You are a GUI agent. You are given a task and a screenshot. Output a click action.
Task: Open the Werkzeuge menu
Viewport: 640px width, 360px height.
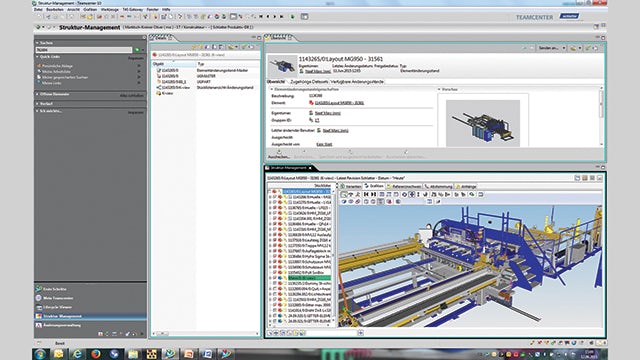(x=109, y=9)
